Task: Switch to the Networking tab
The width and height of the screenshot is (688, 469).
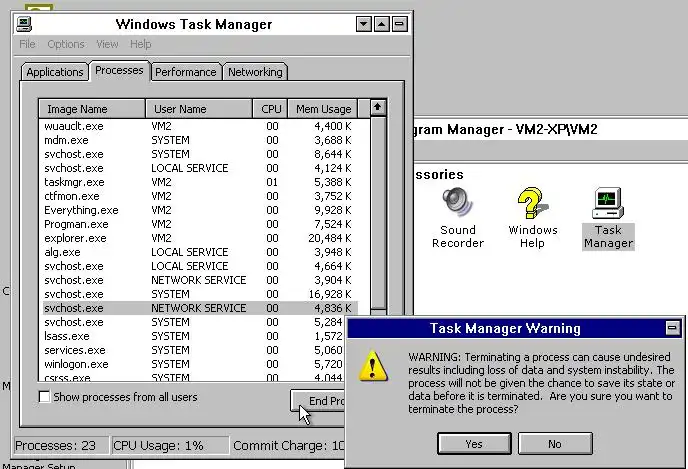Action: [255, 72]
